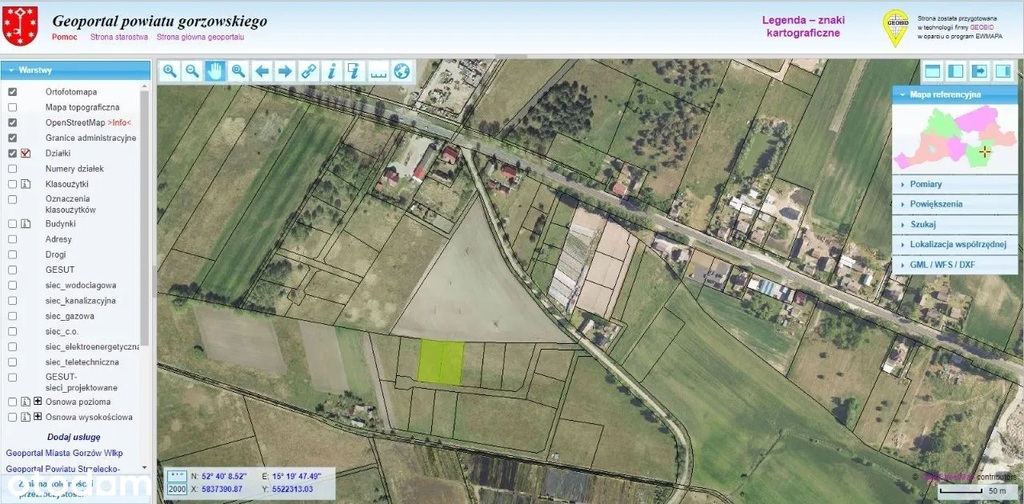Expand the Powiększenia section

click(955, 204)
